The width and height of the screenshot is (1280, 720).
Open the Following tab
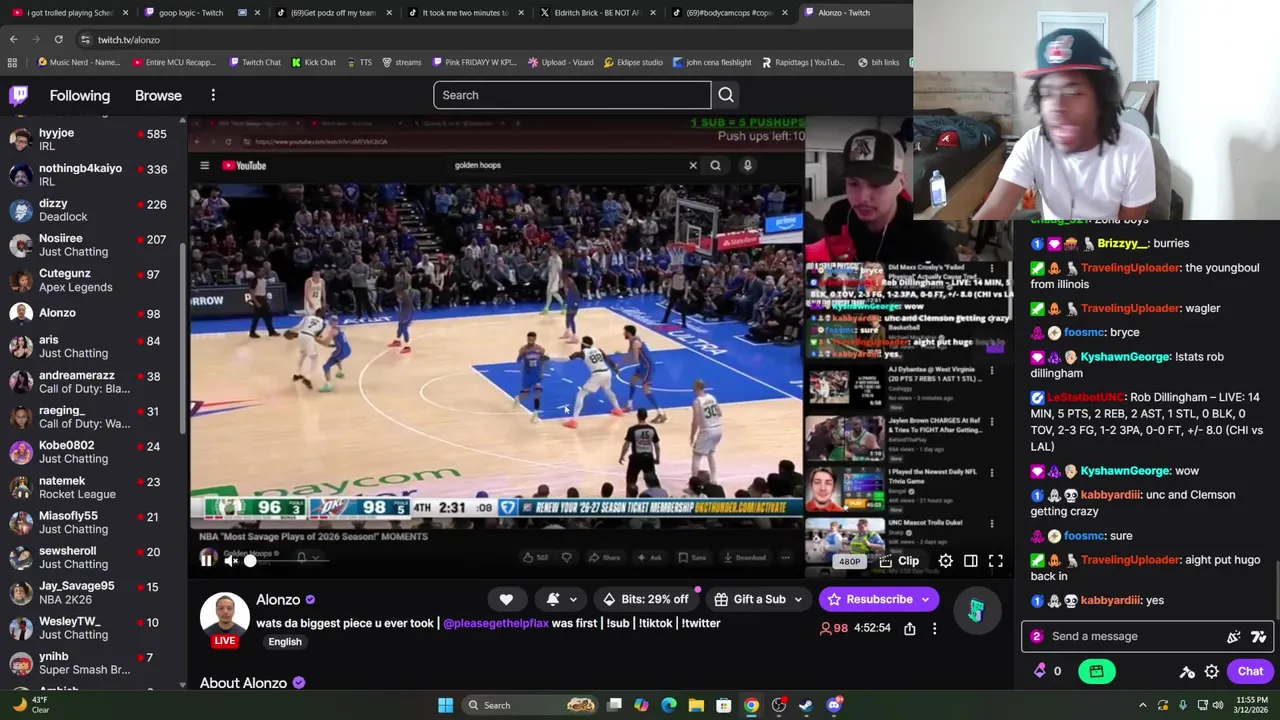point(80,95)
